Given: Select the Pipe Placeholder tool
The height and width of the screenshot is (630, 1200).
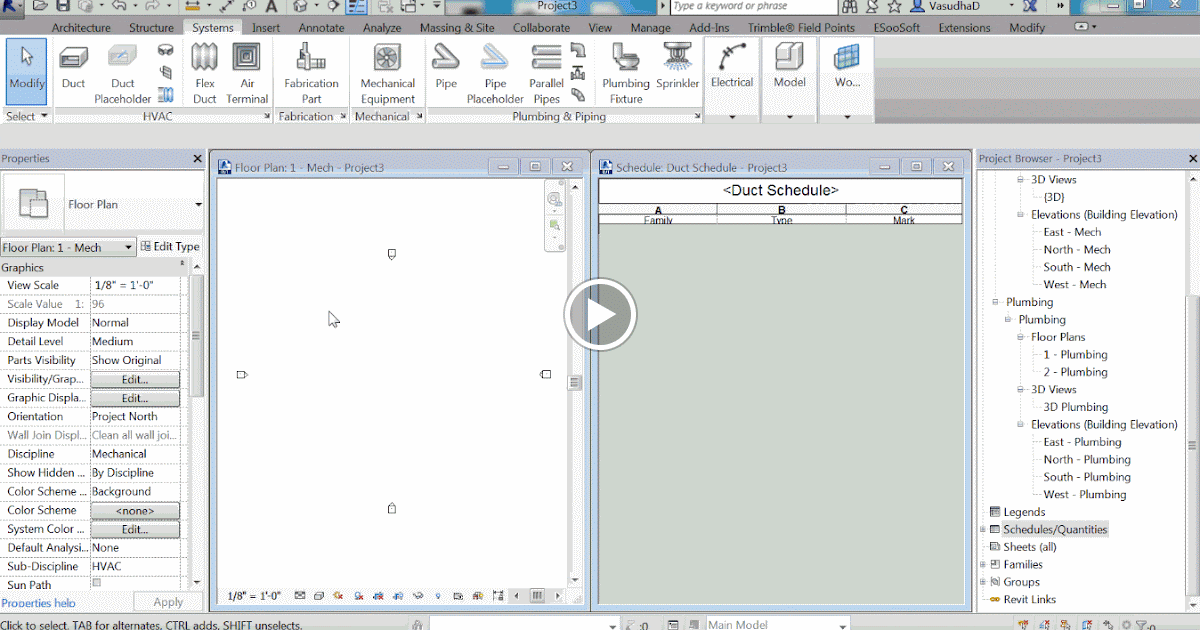Looking at the screenshot, I should click(x=495, y=72).
